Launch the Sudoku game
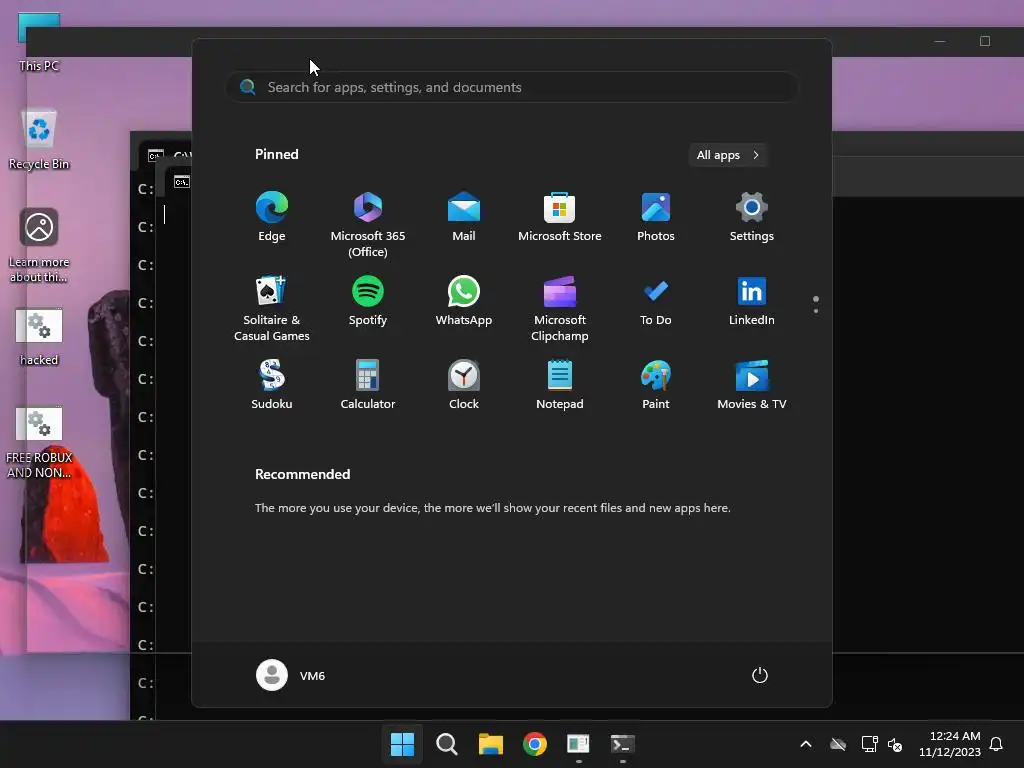The image size is (1024, 768). pos(272,385)
